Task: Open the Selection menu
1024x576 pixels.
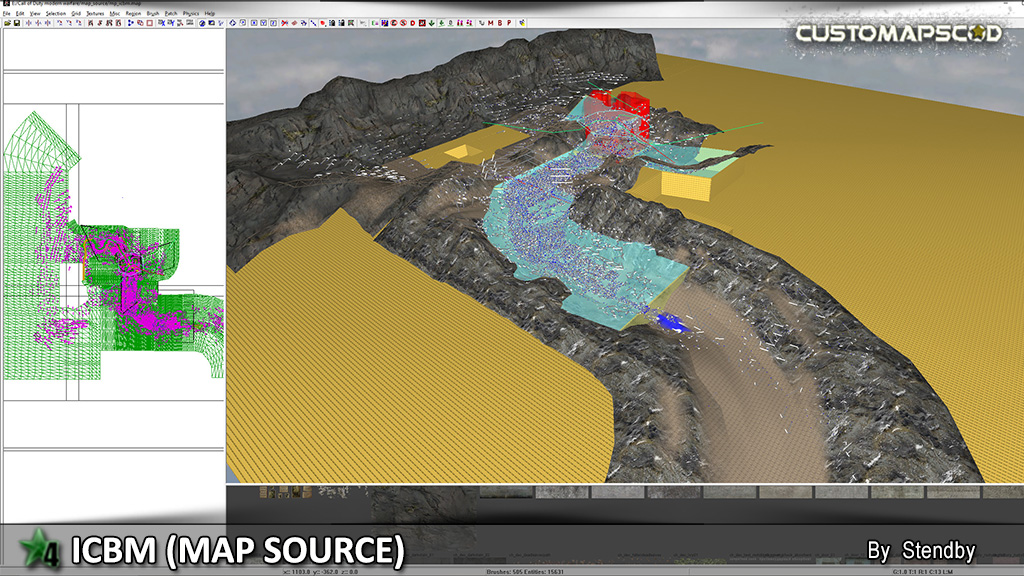Action: click(56, 13)
